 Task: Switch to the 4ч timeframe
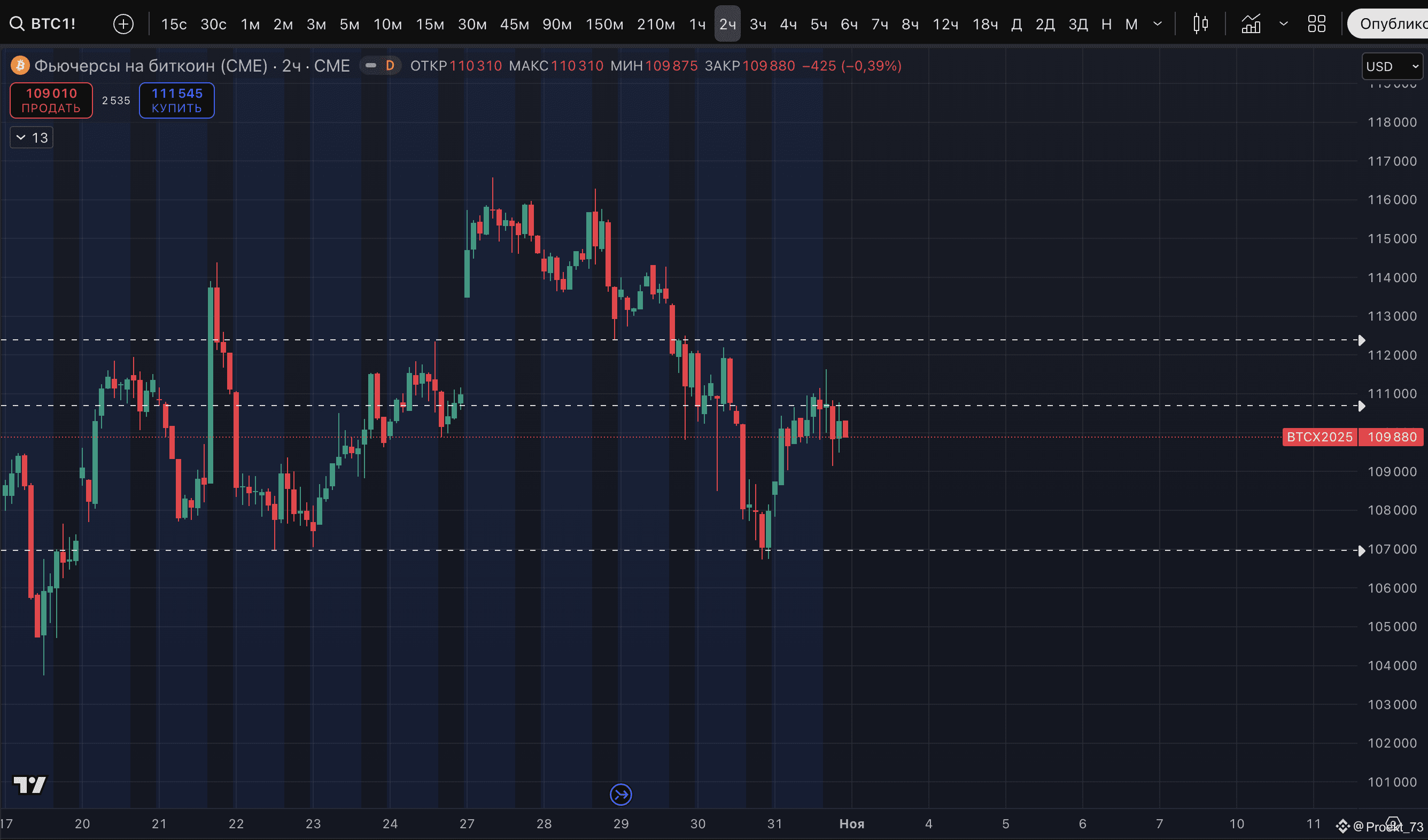788,24
